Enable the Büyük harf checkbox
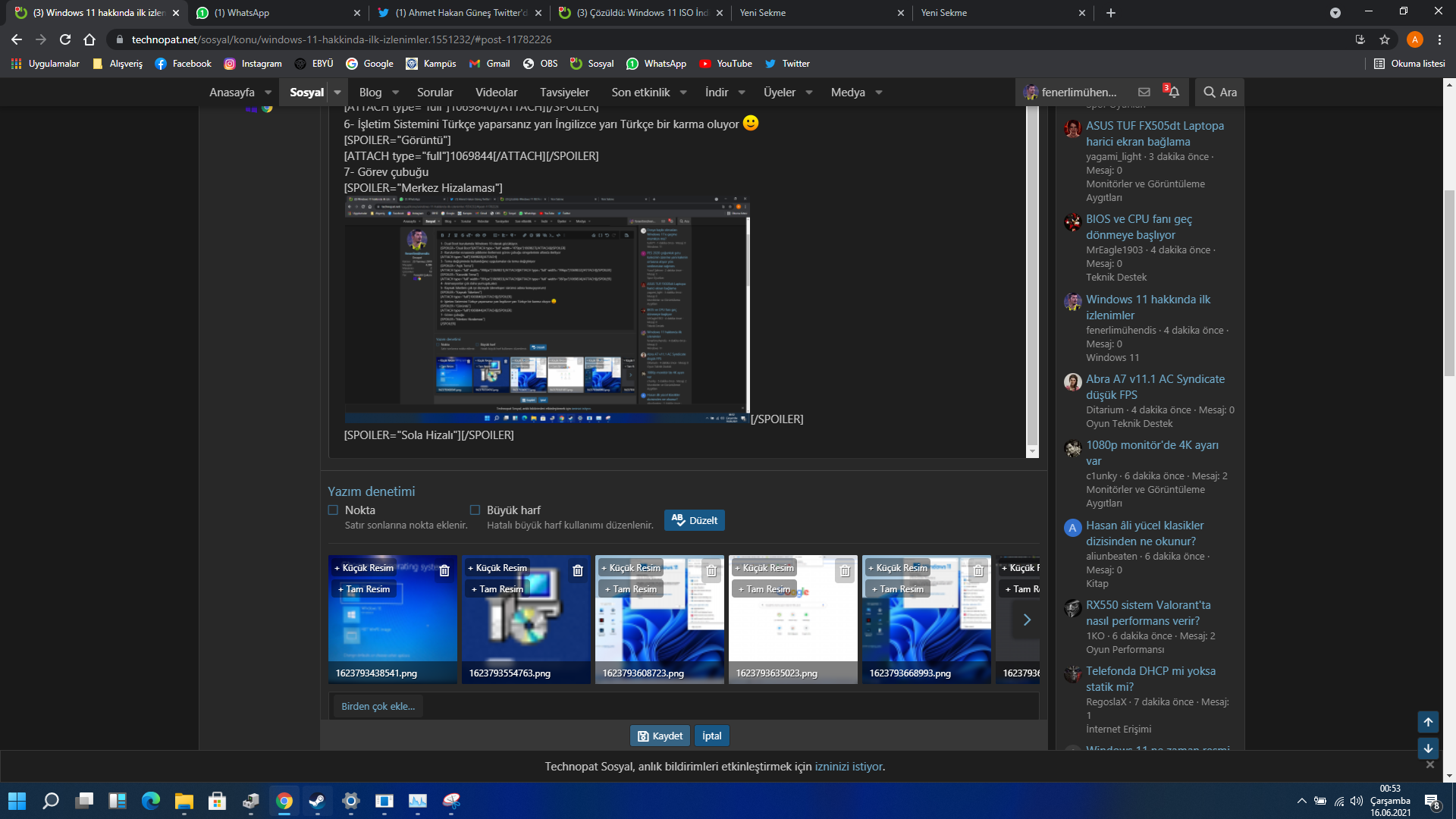Viewport: 1456px width, 819px height. click(475, 510)
